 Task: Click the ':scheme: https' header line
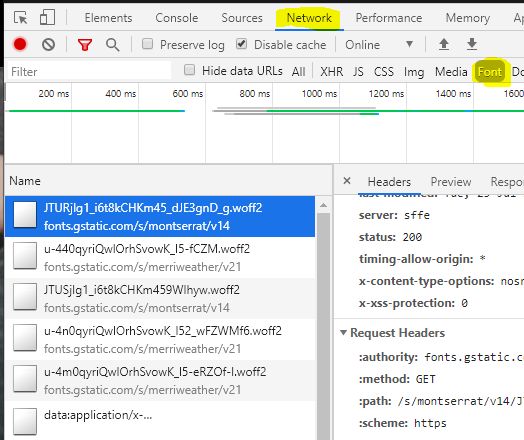[403, 423]
